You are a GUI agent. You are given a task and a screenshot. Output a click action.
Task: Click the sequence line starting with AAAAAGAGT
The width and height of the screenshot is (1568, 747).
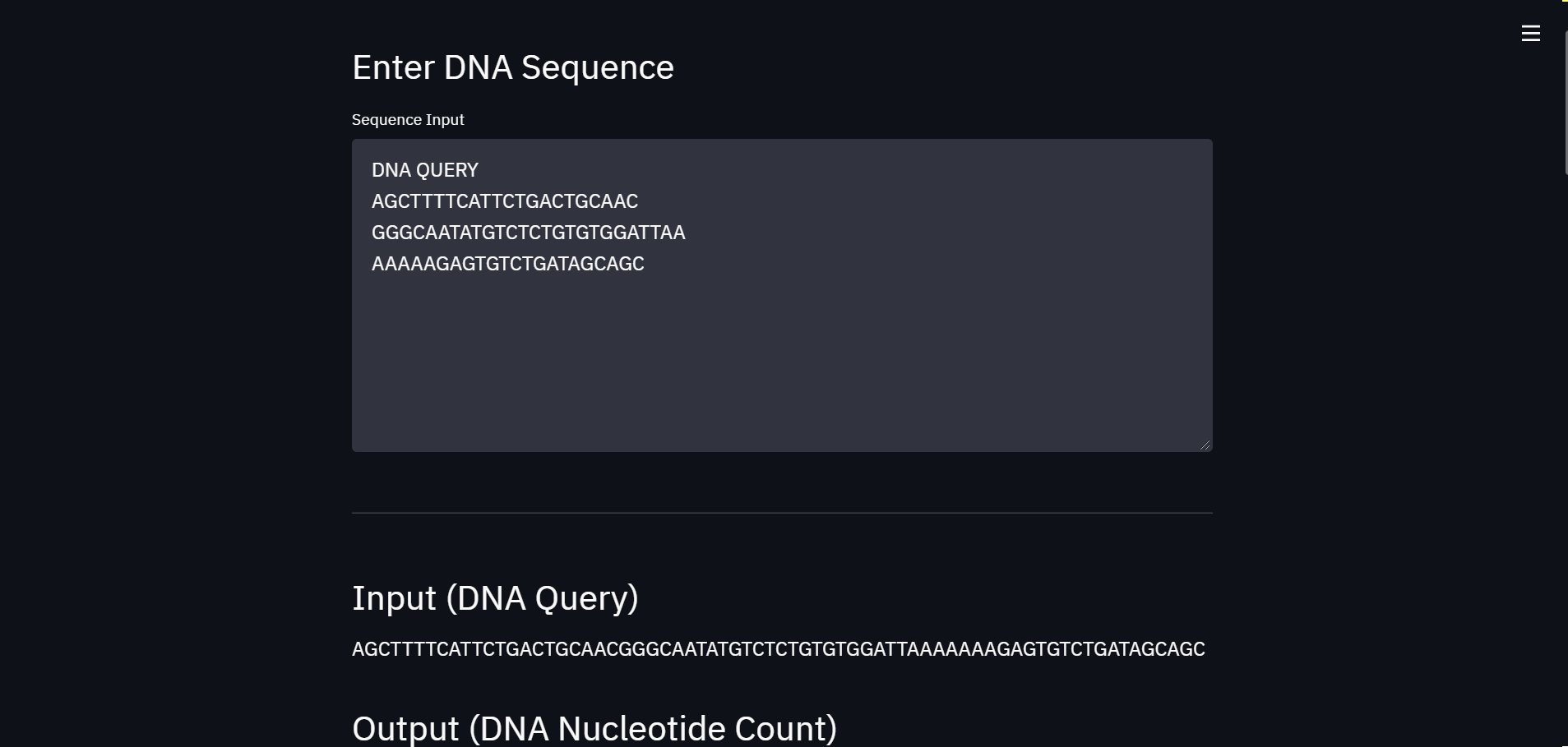coord(507,263)
